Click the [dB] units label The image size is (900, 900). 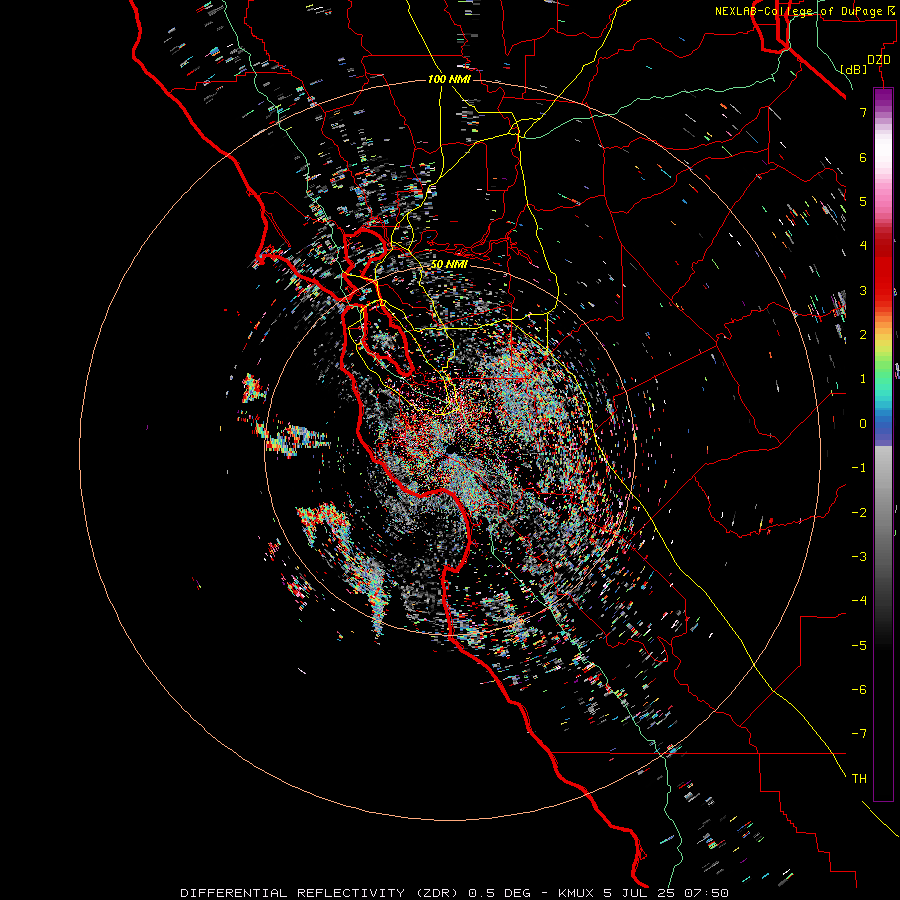point(854,69)
